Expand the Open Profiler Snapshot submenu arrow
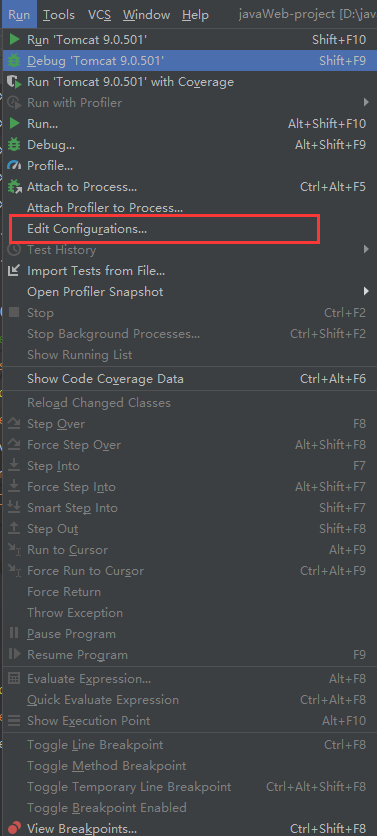The image size is (377, 836). click(366, 292)
